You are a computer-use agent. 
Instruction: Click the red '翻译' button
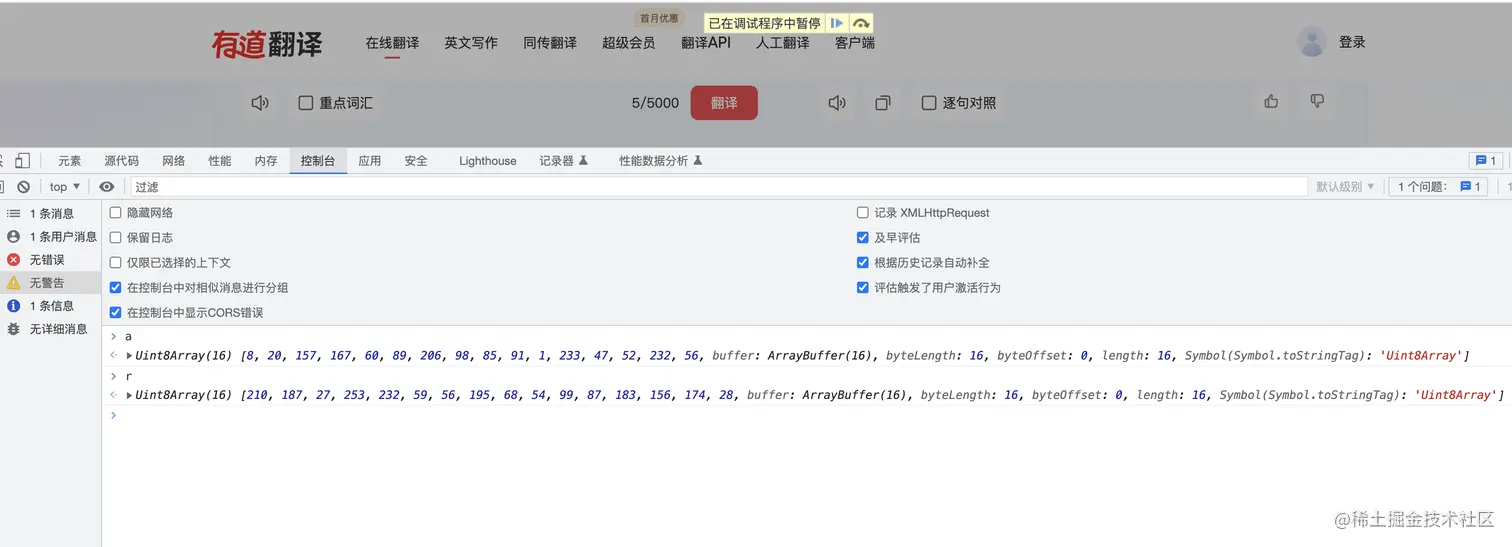click(724, 103)
